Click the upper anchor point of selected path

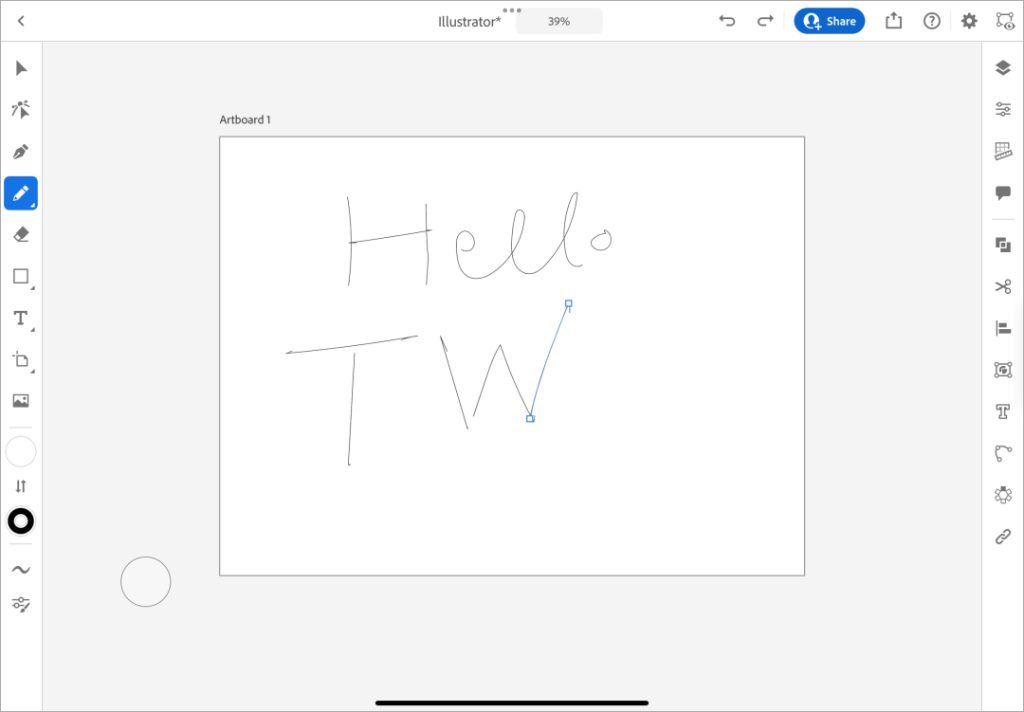569,304
